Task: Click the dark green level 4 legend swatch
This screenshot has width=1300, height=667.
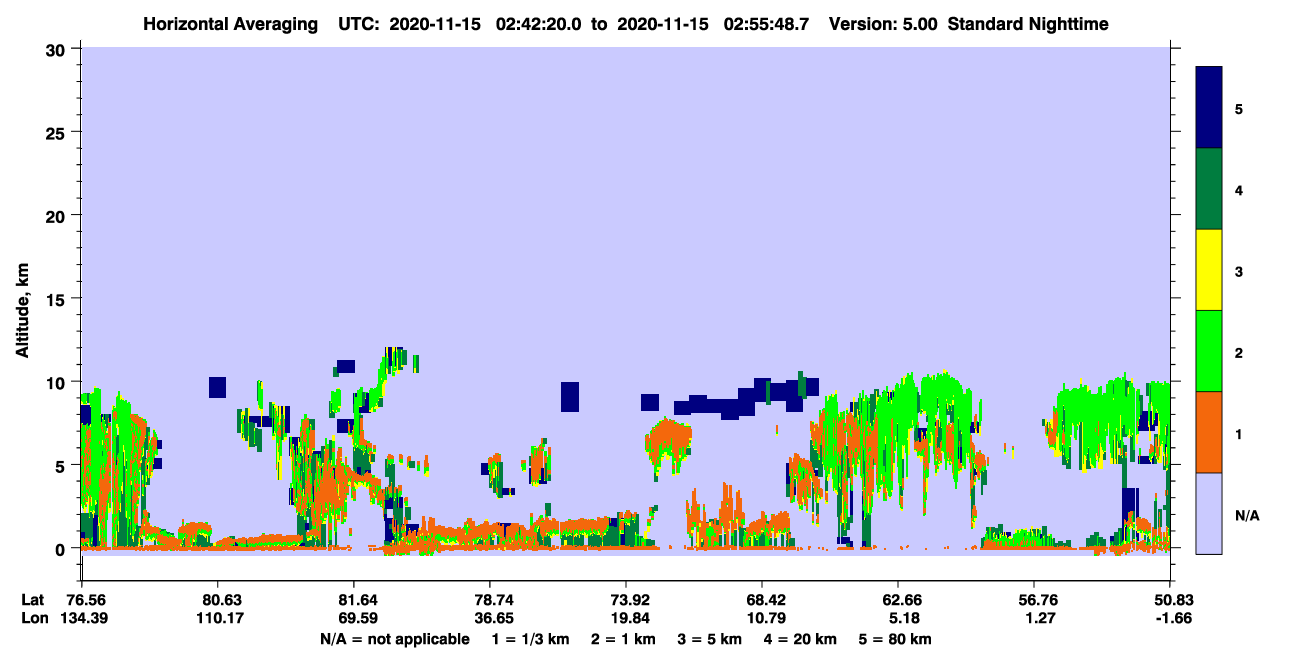Action: (1209, 189)
